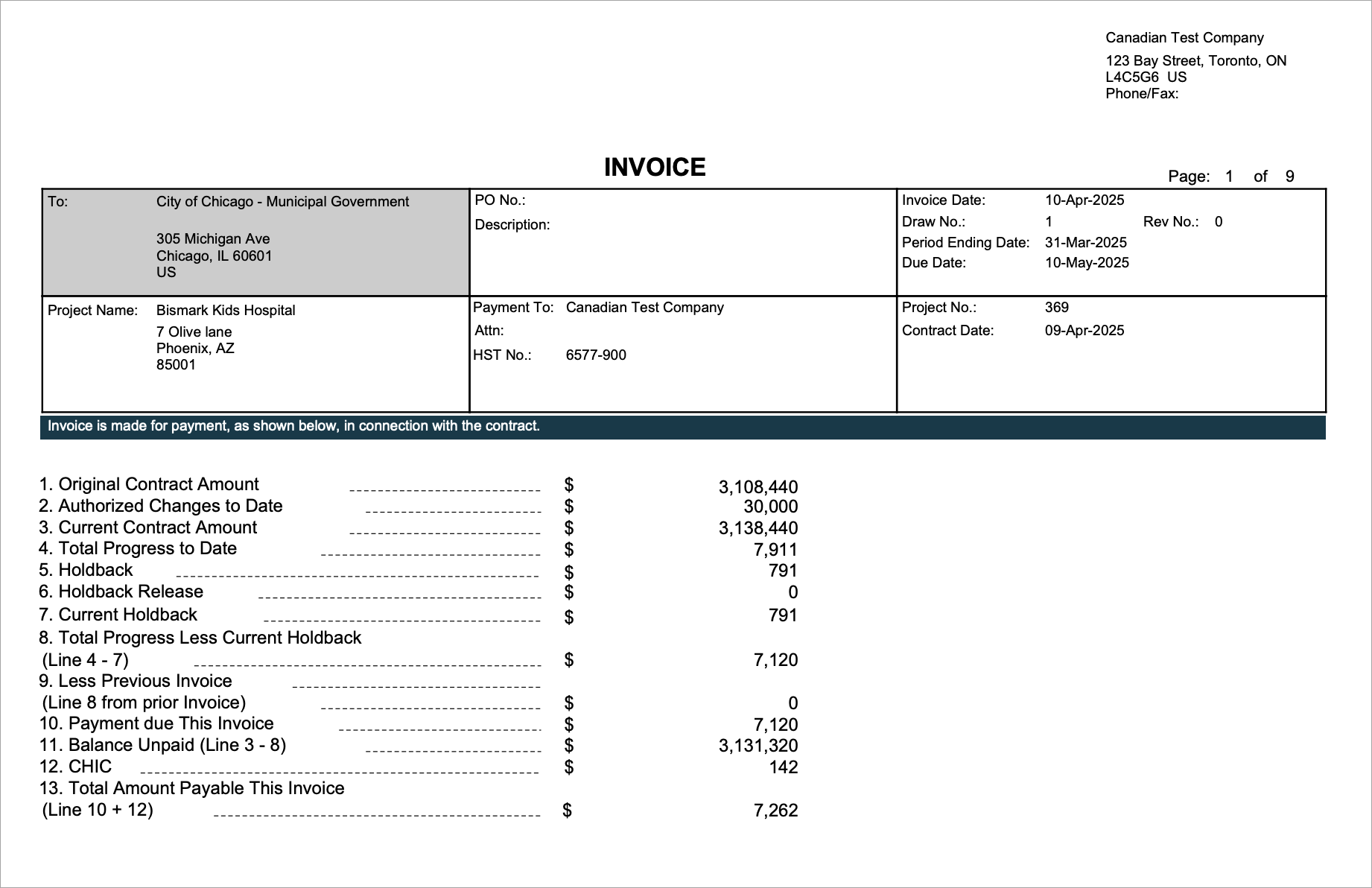
Task: Click original contract amount 3,108,440
Action: pyautogui.click(x=758, y=487)
